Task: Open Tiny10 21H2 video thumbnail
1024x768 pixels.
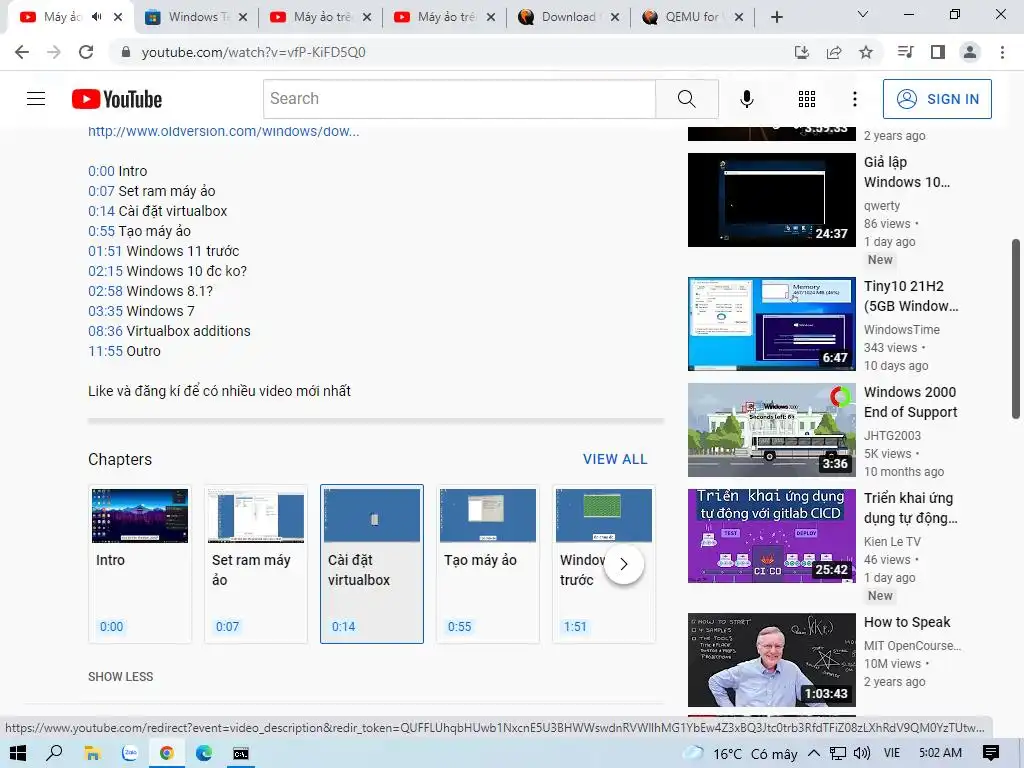Action: 771,324
